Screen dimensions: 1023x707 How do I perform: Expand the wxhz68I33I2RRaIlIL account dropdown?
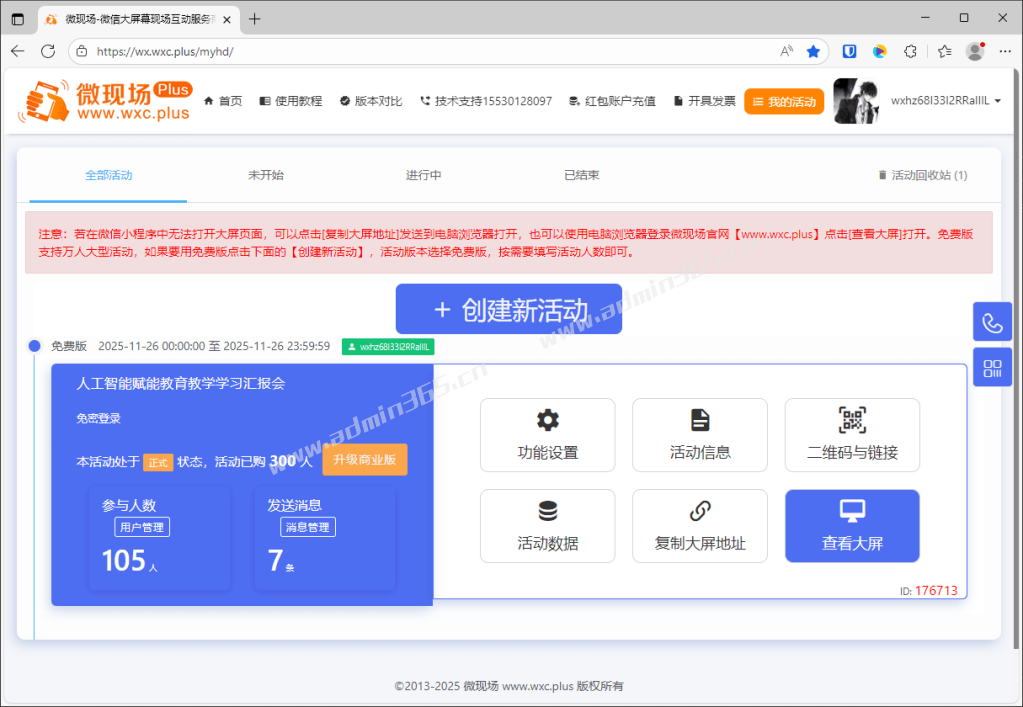945,101
